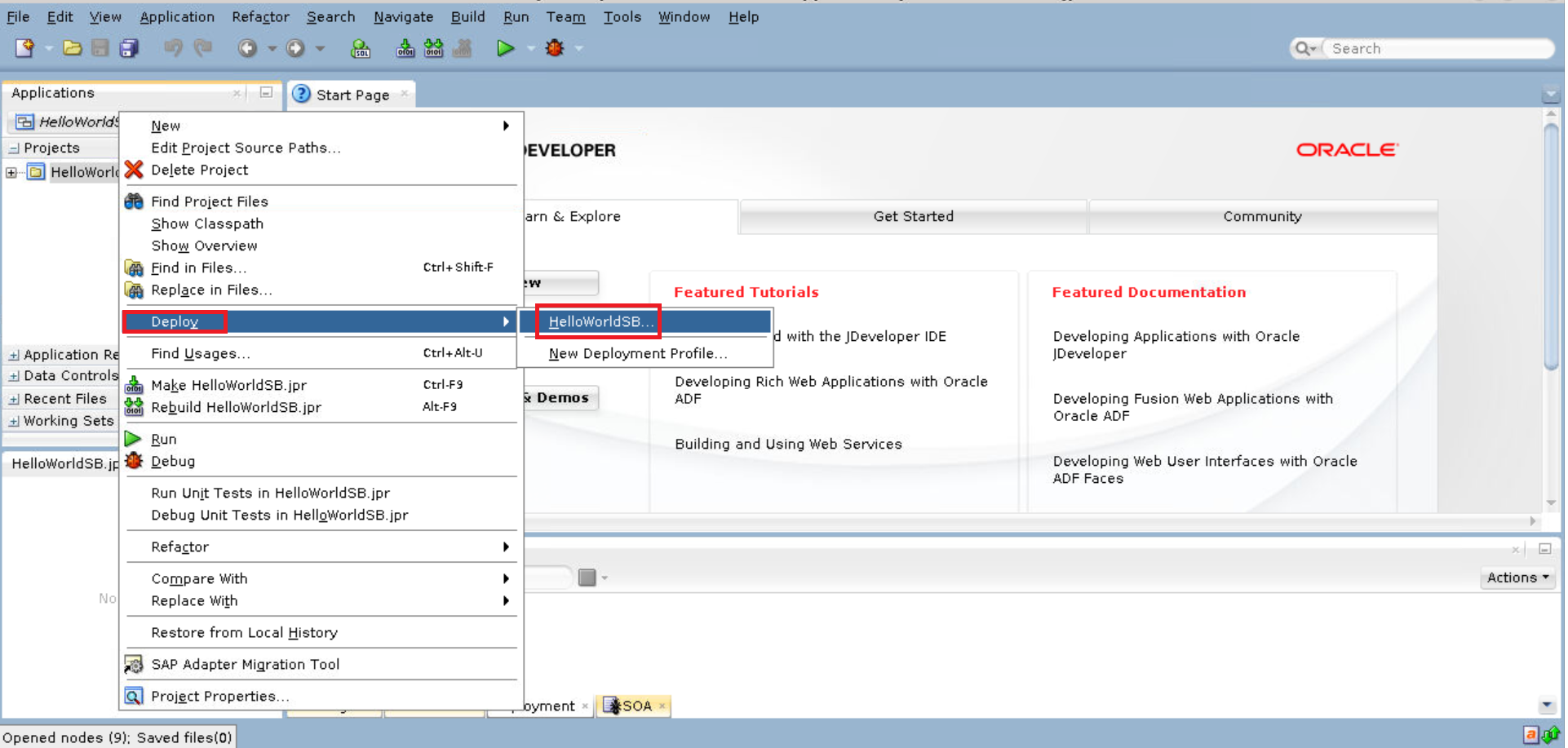Click the New gallery toolbar icon

[x=24, y=48]
